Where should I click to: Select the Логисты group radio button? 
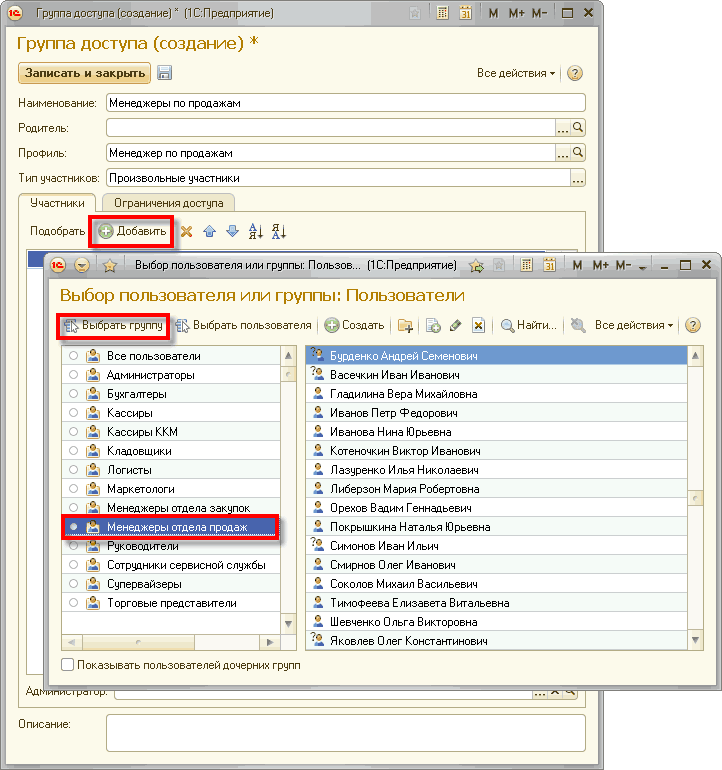[73, 470]
